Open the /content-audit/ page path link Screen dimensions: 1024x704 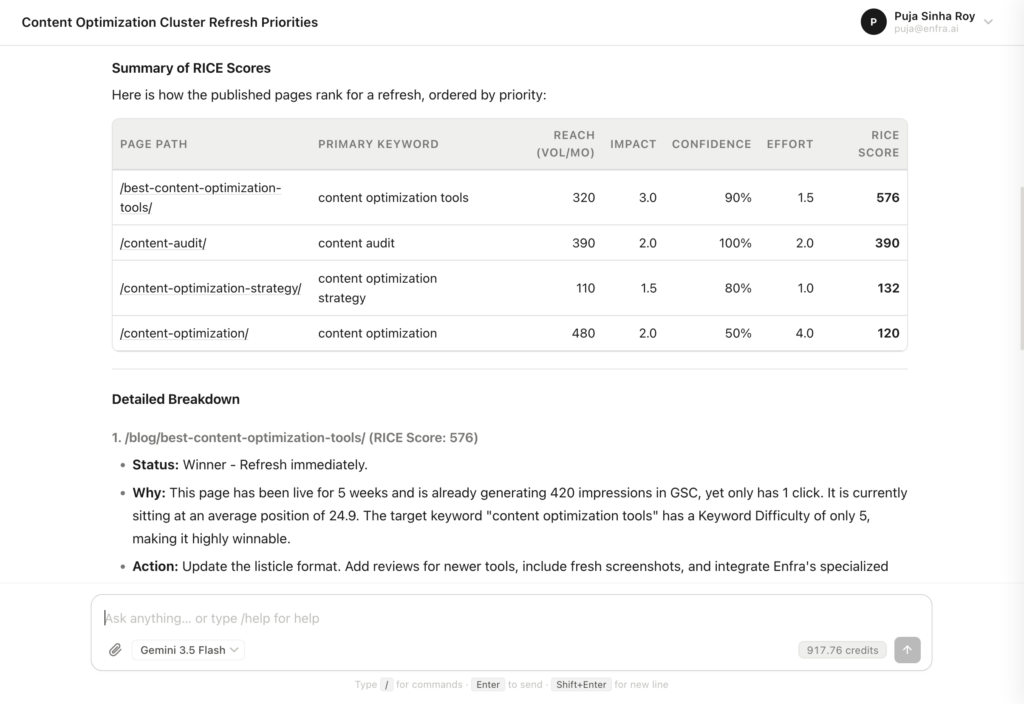163,243
